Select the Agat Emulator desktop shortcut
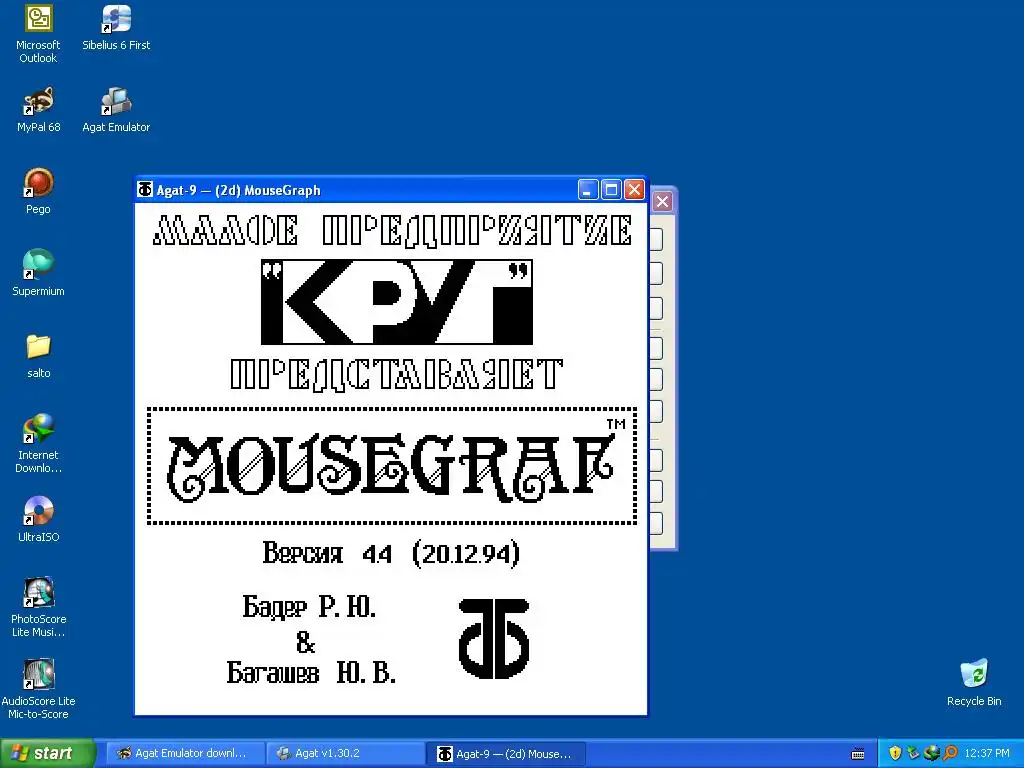This screenshot has height=768, width=1024. [116, 109]
